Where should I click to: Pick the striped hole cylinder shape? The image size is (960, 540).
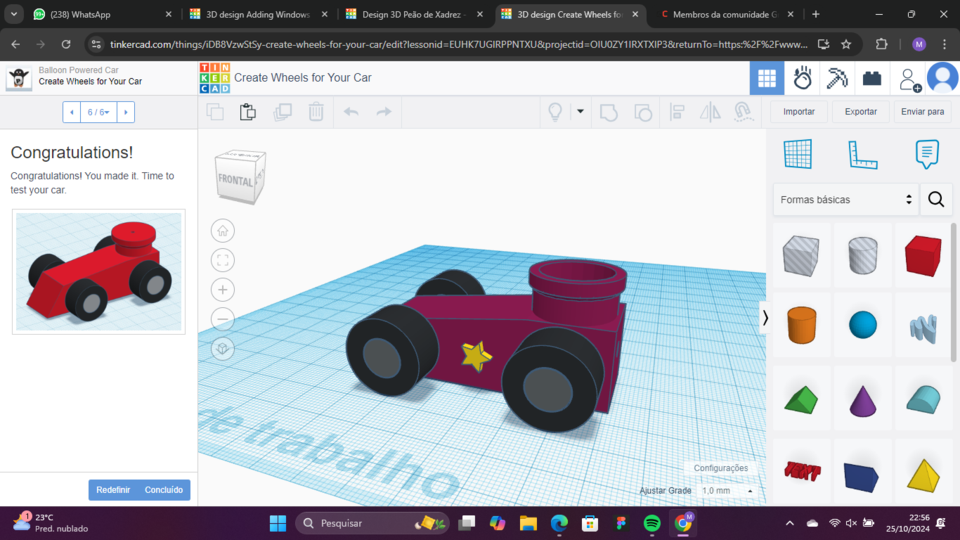pyautogui.click(x=863, y=255)
